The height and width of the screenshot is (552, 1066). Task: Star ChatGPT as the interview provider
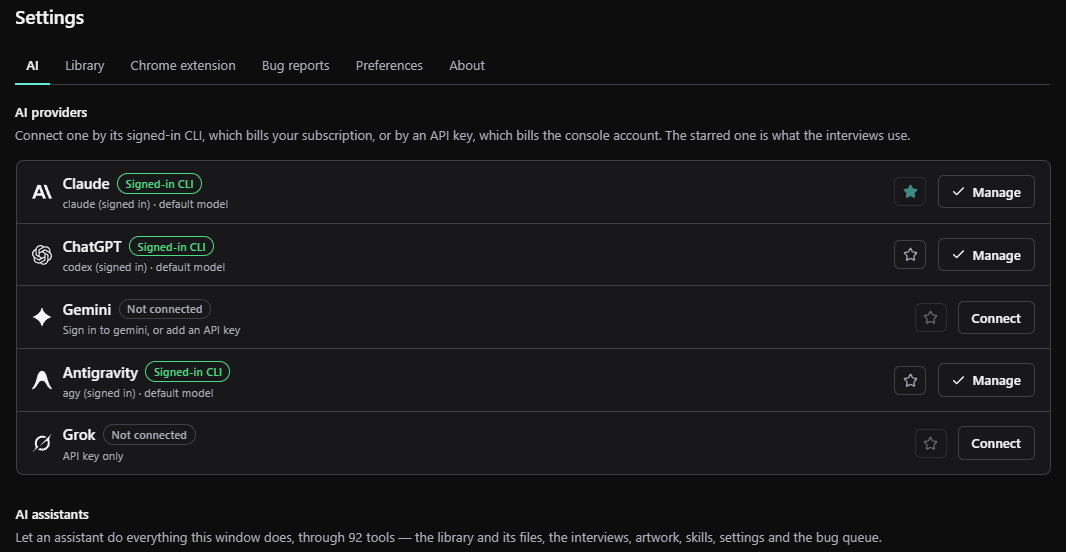[910, 255]
